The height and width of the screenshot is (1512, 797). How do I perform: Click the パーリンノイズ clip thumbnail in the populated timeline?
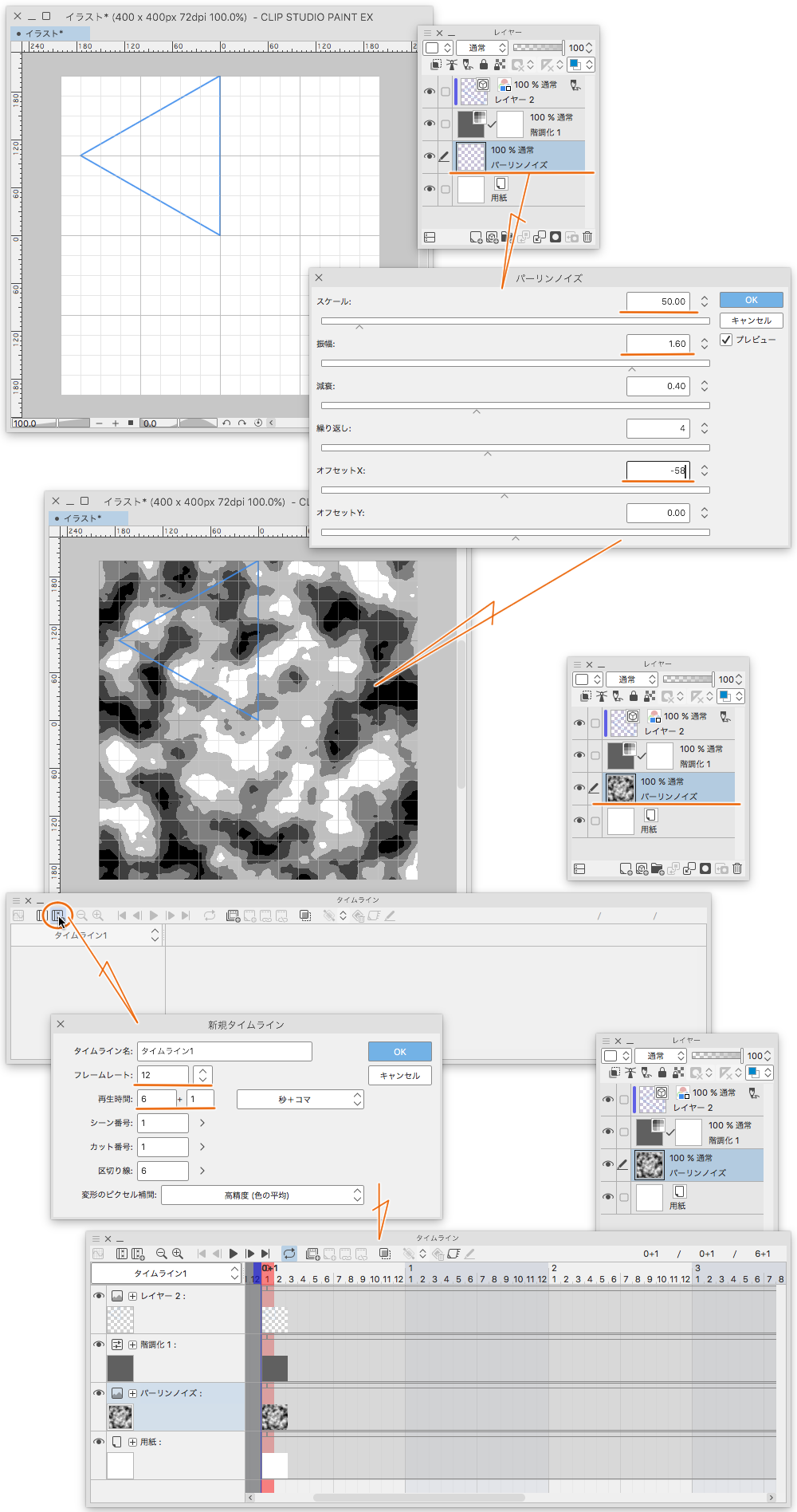(x=274, y=1417)
